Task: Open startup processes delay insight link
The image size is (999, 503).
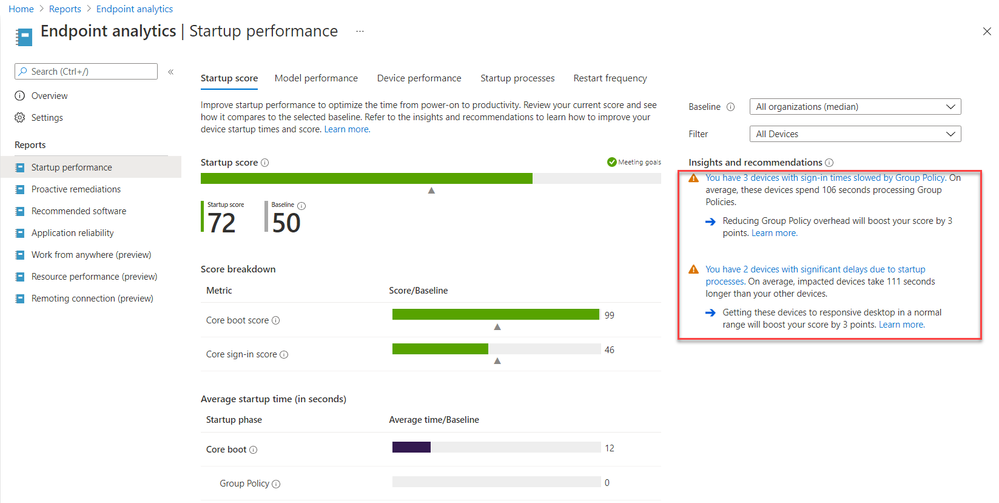Action: pos(815,270)
